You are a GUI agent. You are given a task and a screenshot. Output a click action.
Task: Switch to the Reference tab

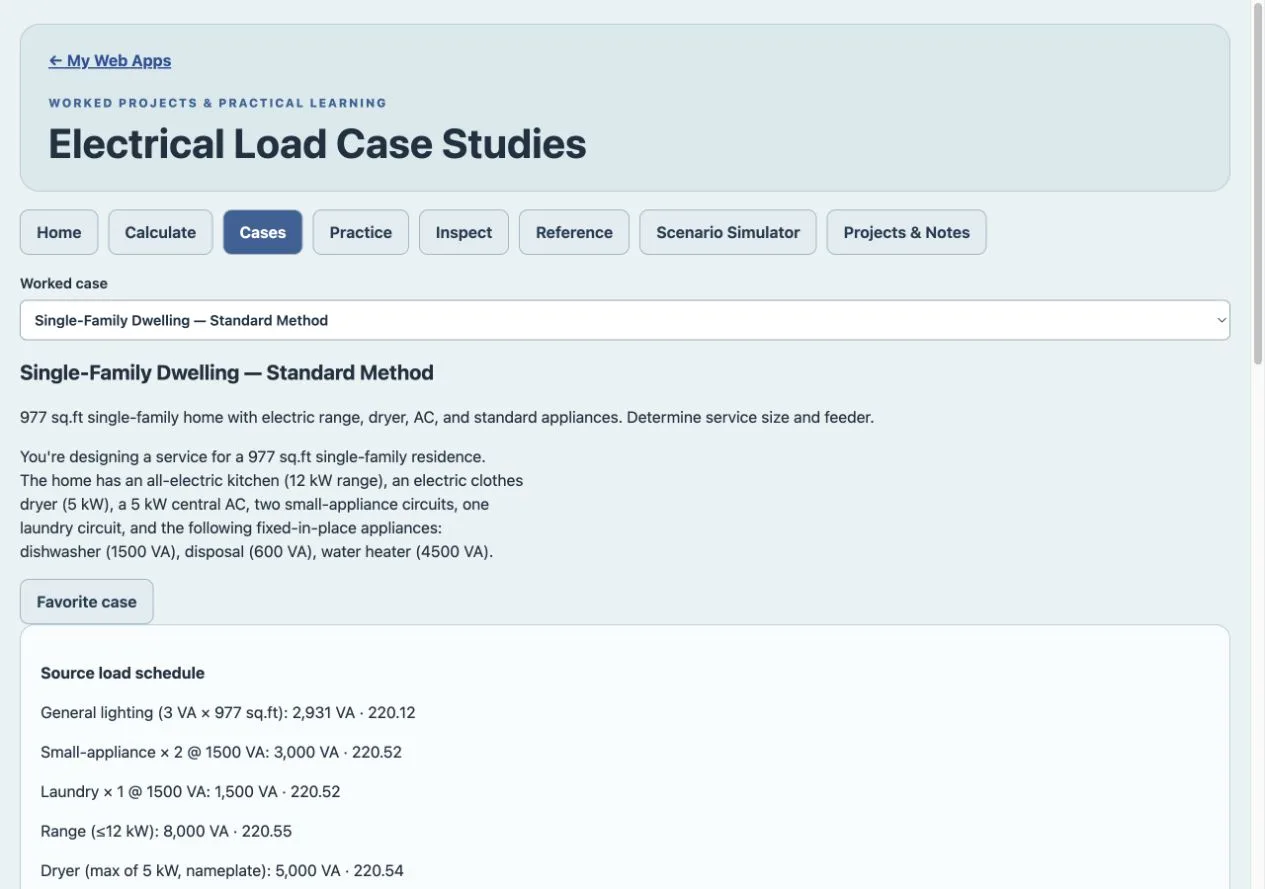(x=574, y=232)
